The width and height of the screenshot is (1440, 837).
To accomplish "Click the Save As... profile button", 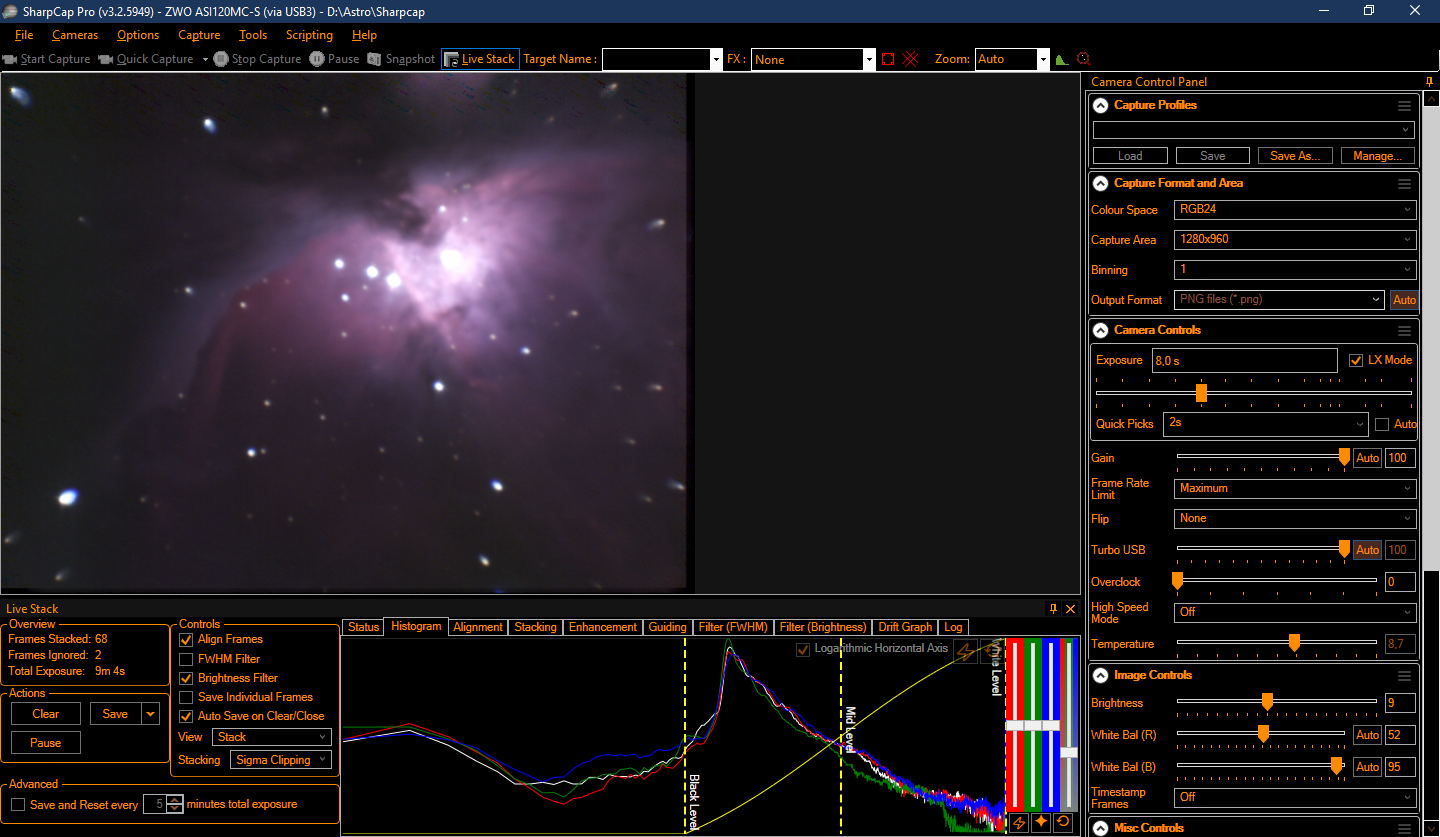I will tap(1294, 156).
